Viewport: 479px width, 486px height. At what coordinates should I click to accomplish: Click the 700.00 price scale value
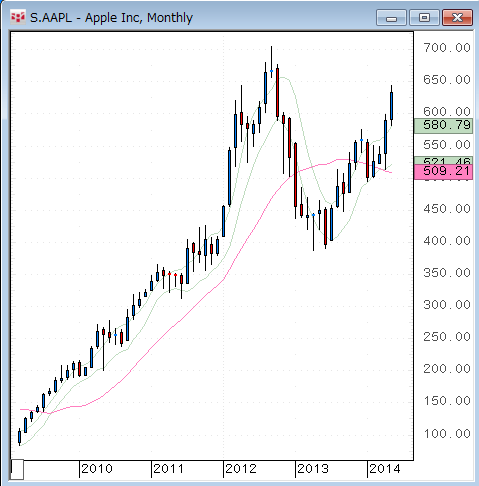447,48
